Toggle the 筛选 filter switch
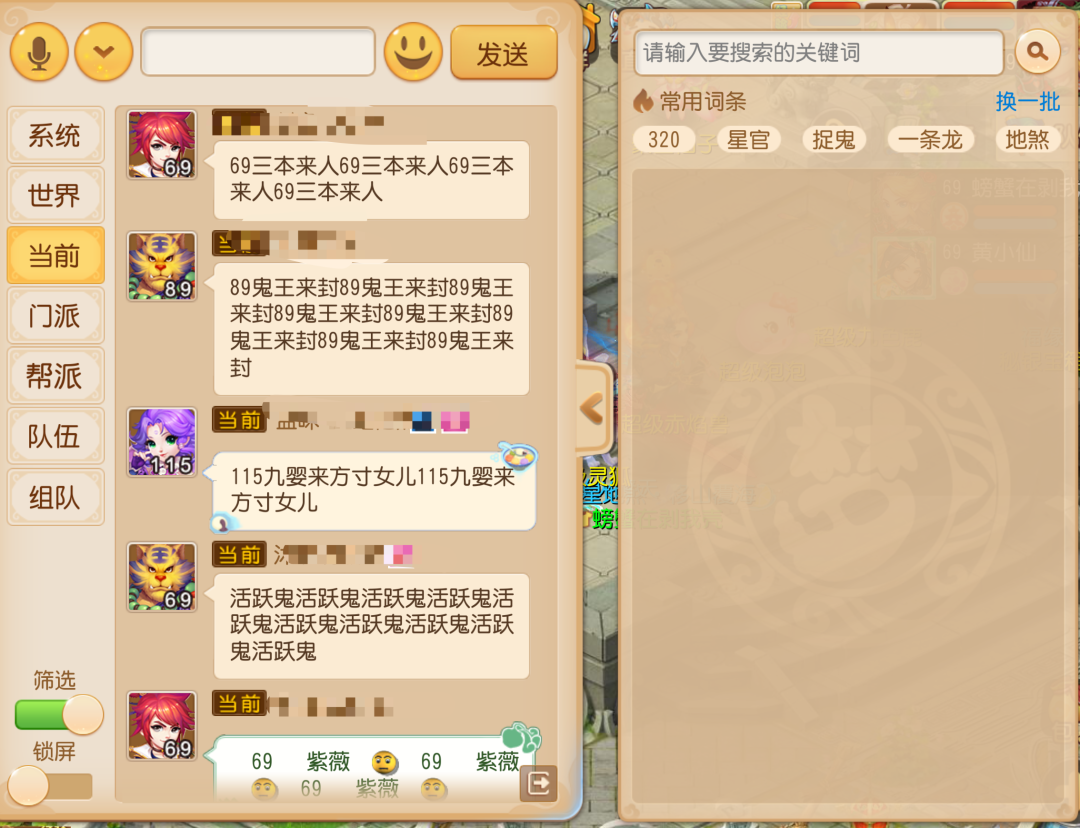The image size is (1080, 828). tap(59, 714)
